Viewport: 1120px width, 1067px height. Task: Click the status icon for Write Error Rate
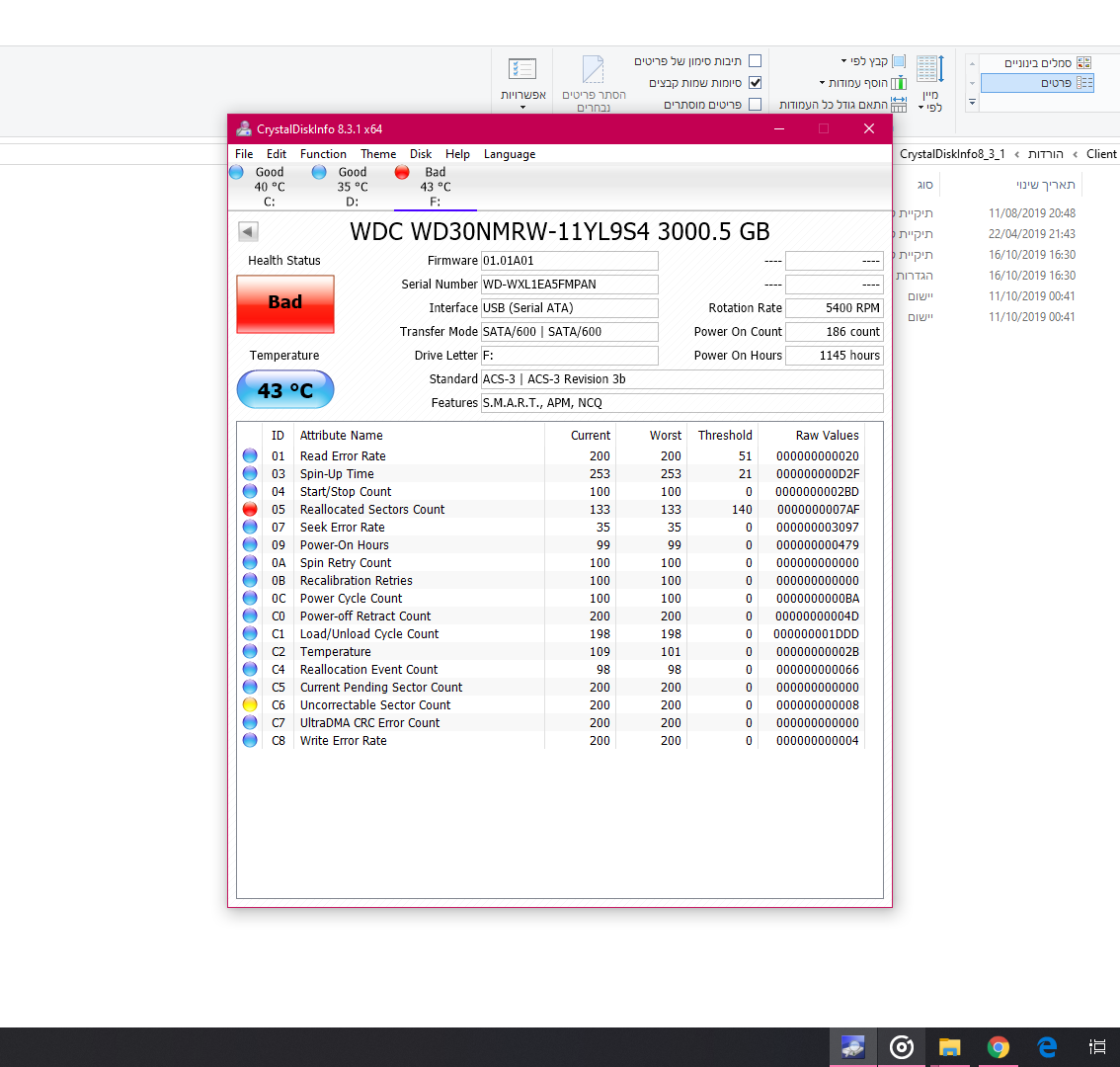coord(250,740)
